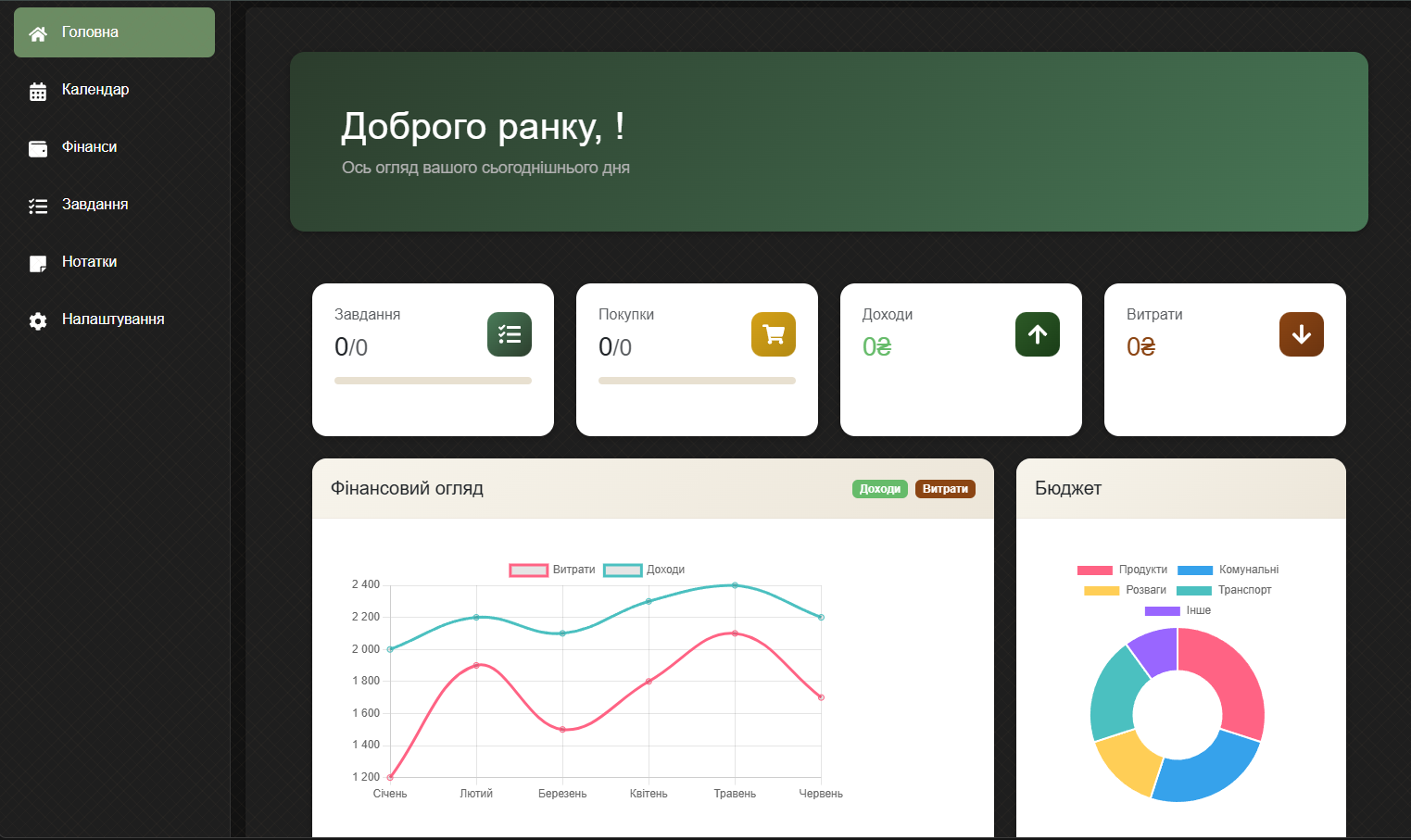Toggle Розваги in budget chart legend
Viewport: 1411px width, 840px height.
point(1125,590)
